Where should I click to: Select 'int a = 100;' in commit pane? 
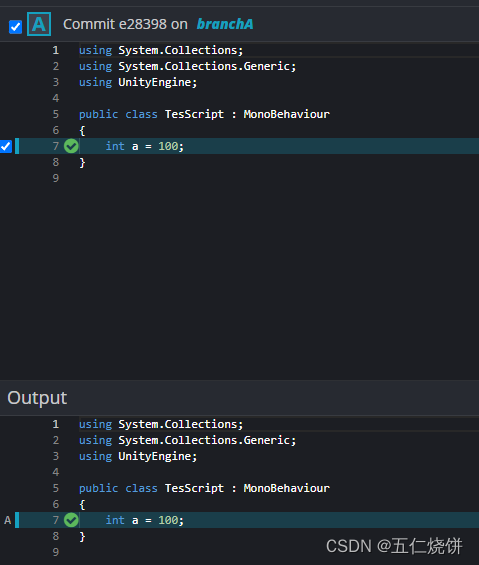145,146
